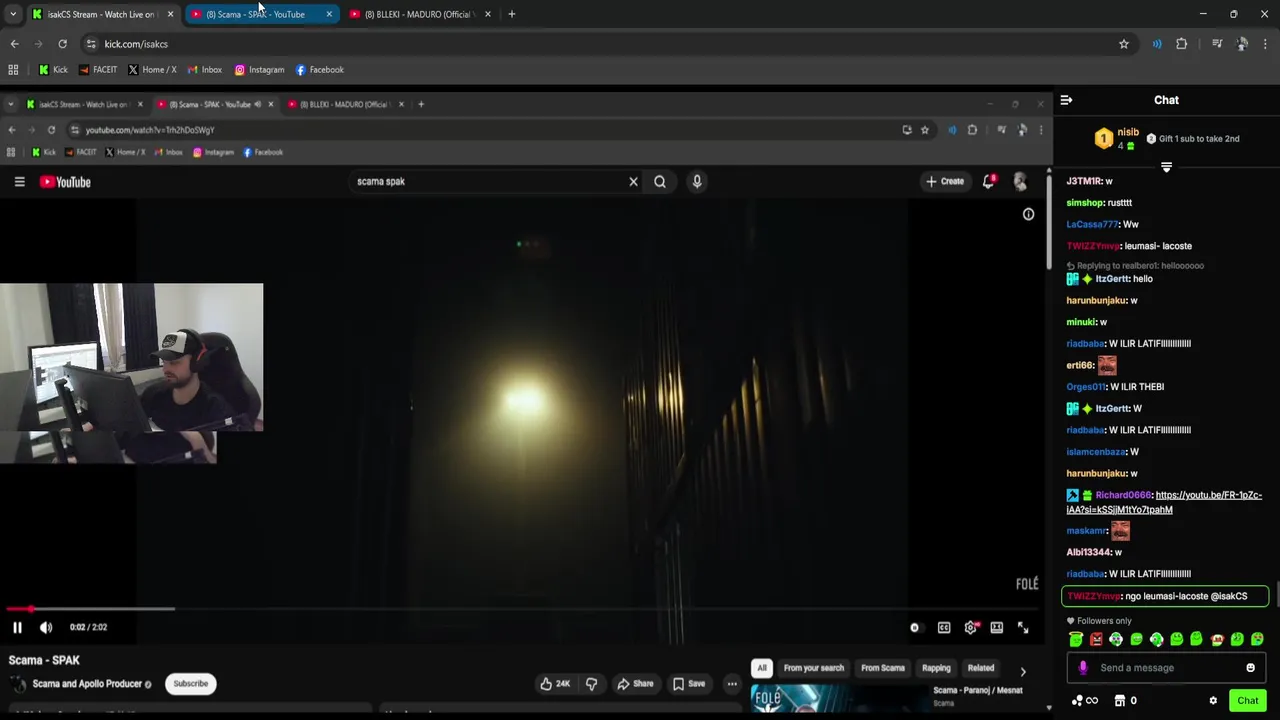Image resolution: width=1280 pixels, height=720 pixels.
Task: Select the 'All' filter chip
Action: click(x=762, y=668)
